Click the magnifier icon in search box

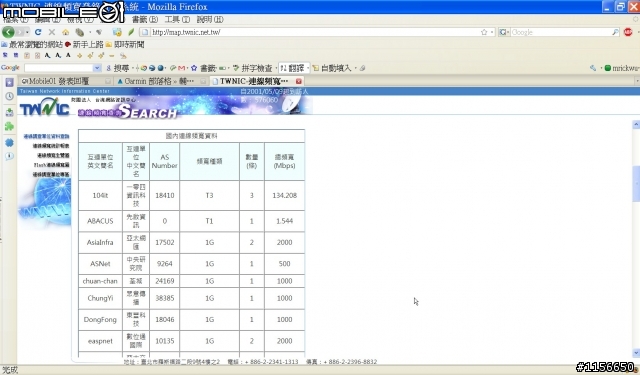click(x=615, y=32)
